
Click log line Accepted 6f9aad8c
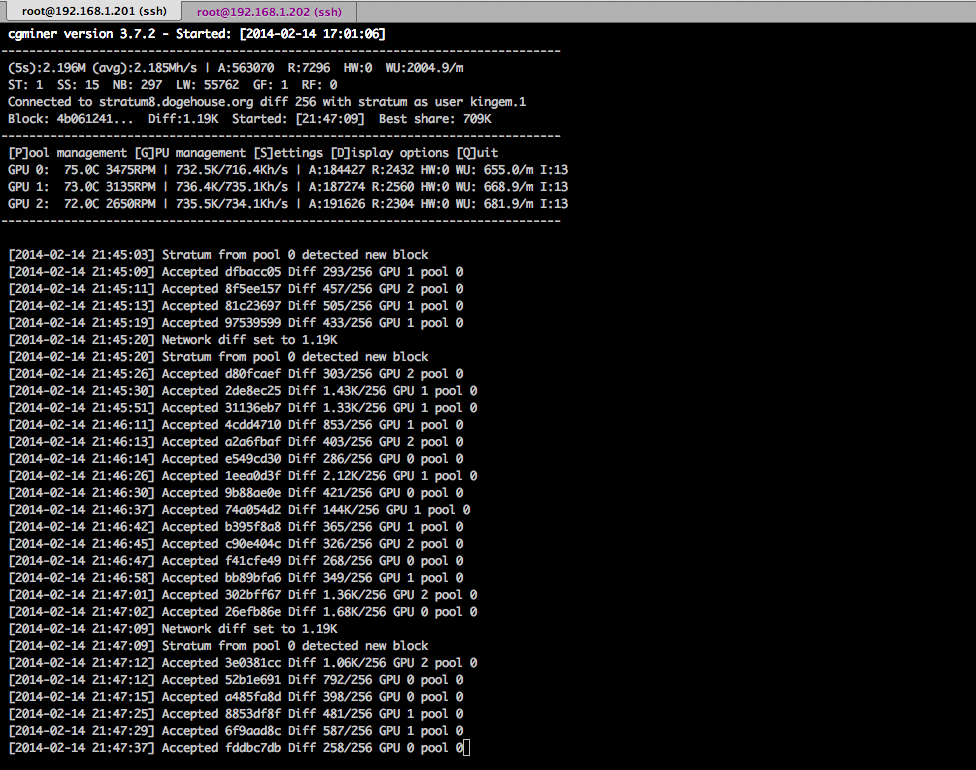click(236, 731)
